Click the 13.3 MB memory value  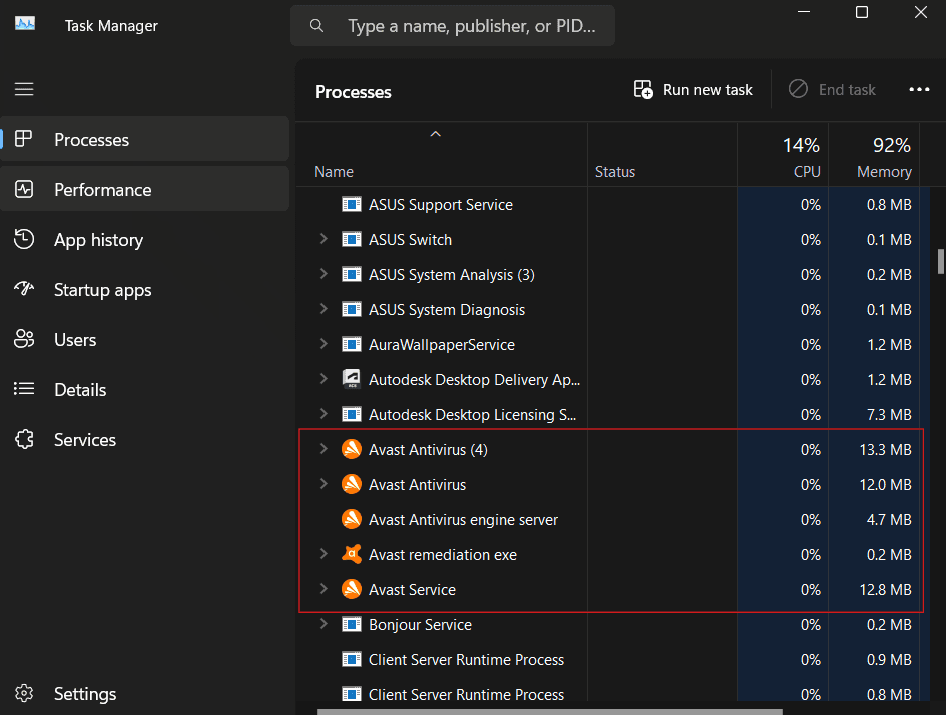point(885,450)
